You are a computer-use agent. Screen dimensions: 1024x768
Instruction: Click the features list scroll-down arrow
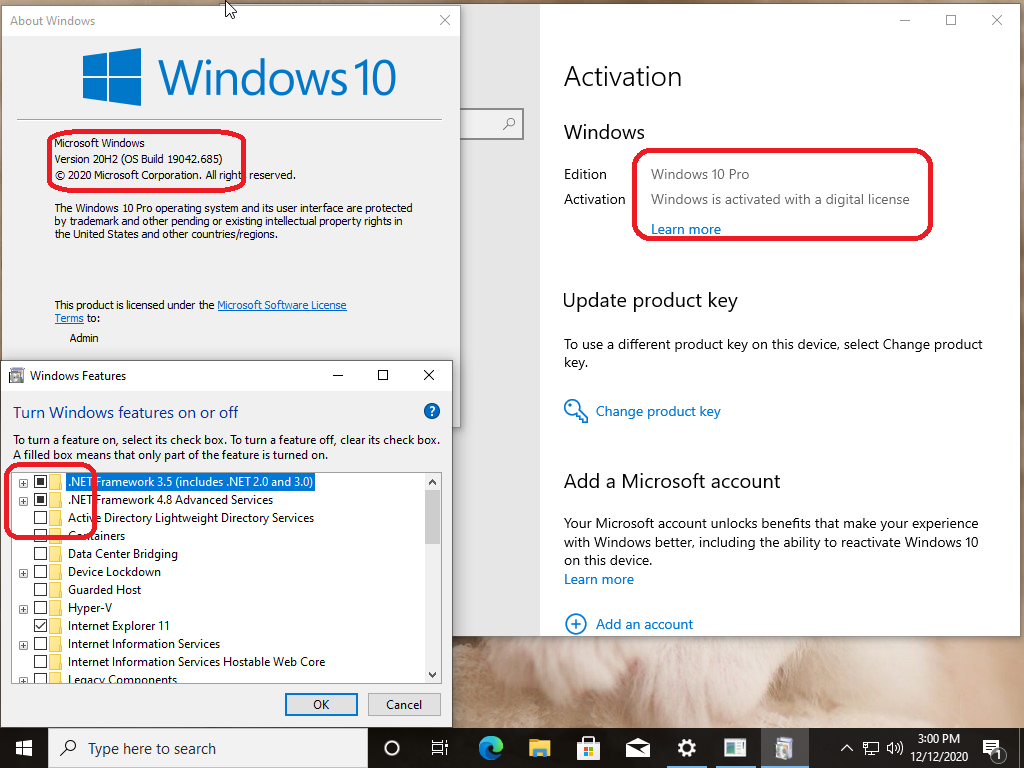click(x=432, y=675)
